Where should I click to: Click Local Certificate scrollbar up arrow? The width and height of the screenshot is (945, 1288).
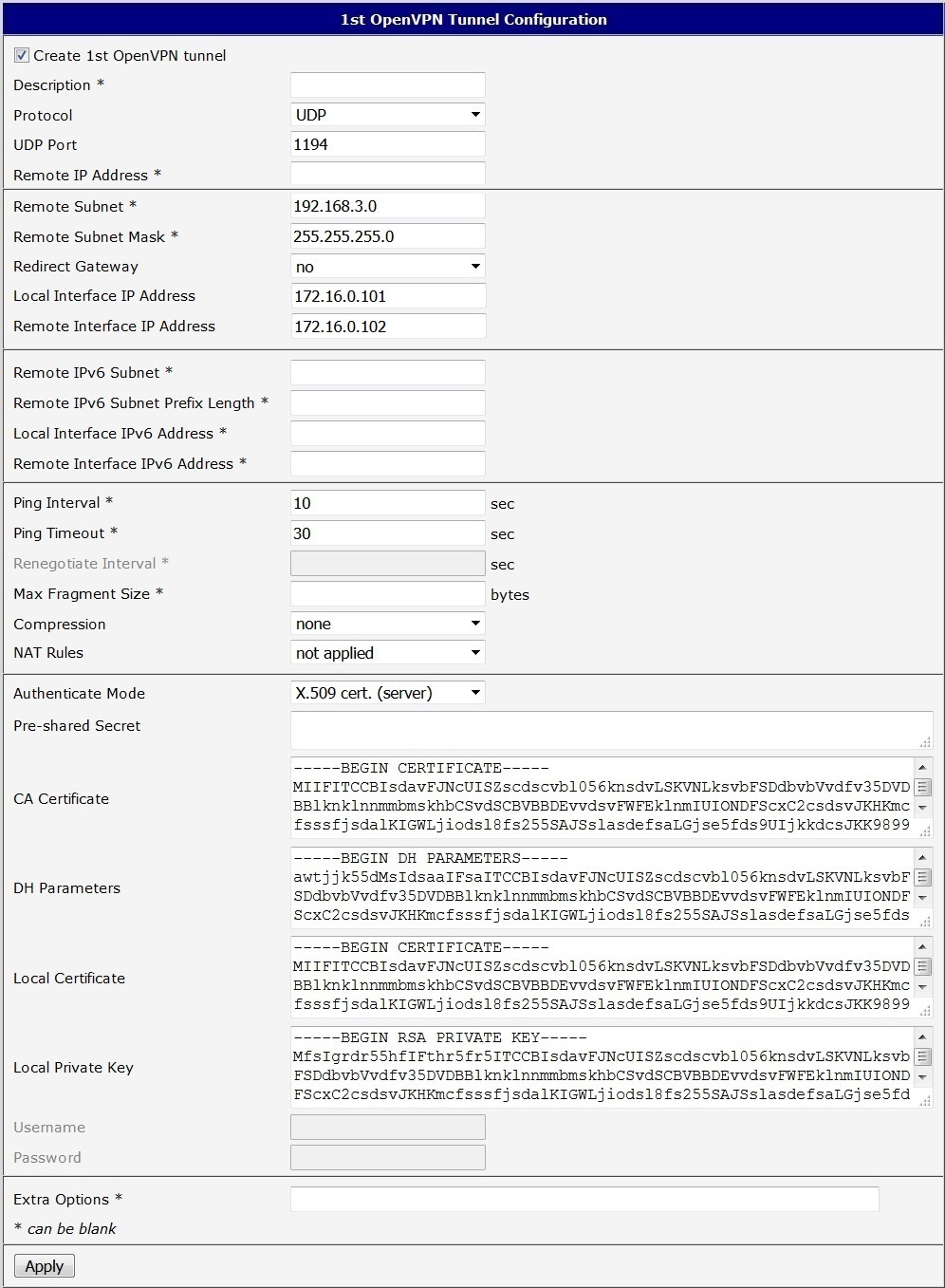922,947
